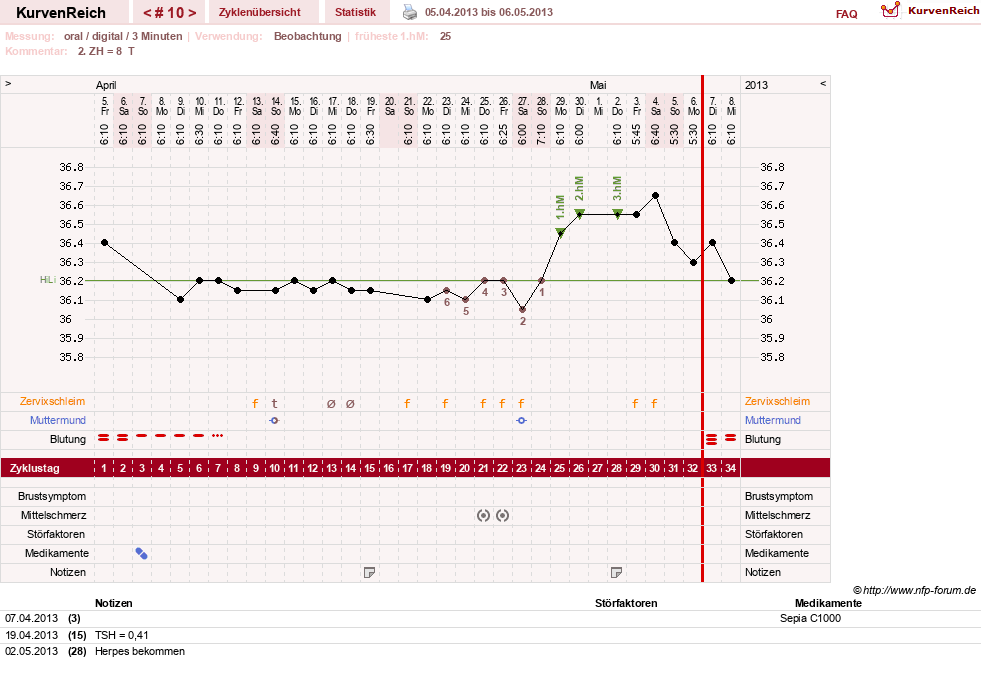
Task: Expand chart with left > arrow in header
Action: point(8,83)
